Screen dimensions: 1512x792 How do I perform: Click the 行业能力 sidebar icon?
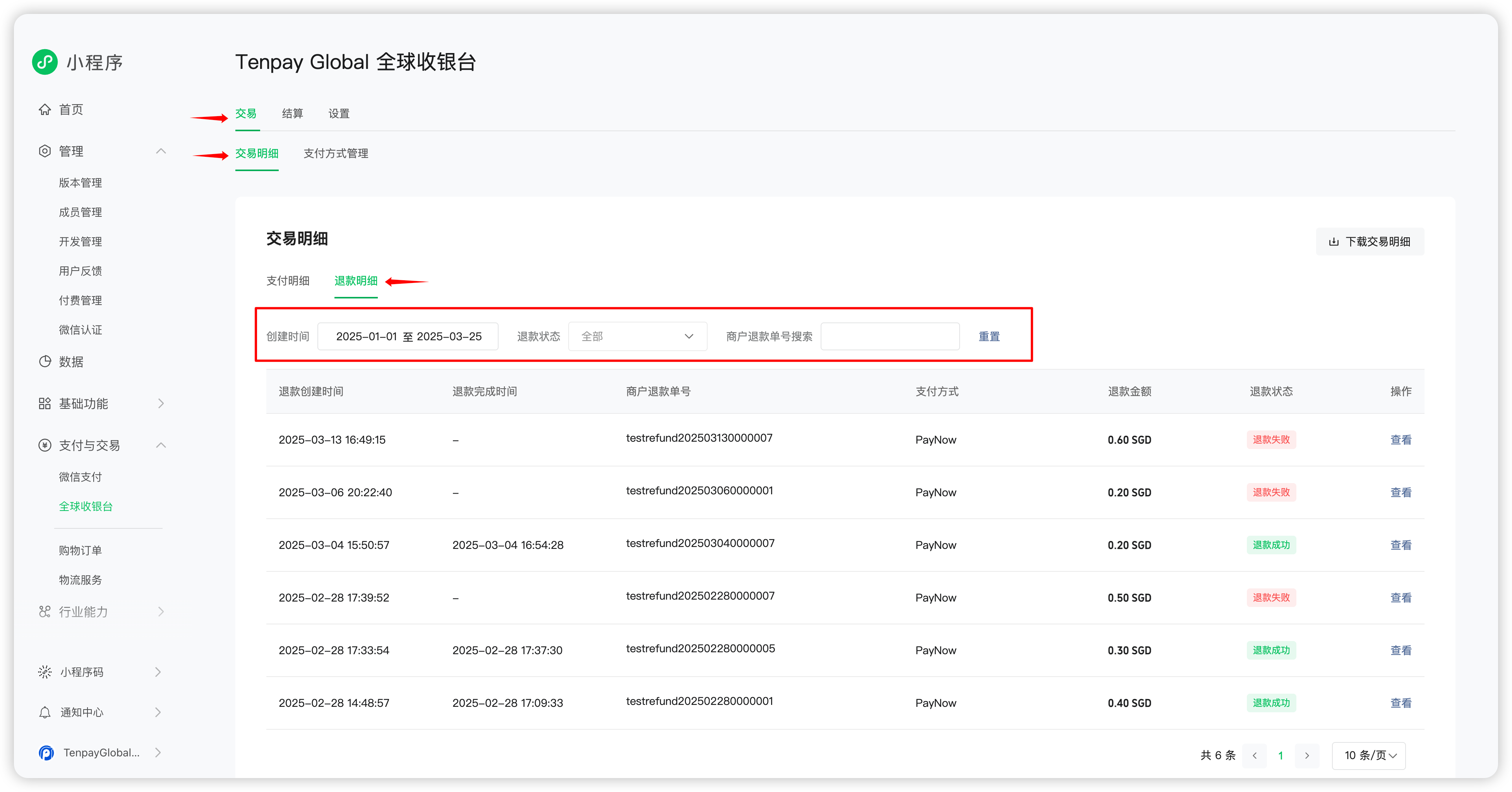[x=45, y=612]
